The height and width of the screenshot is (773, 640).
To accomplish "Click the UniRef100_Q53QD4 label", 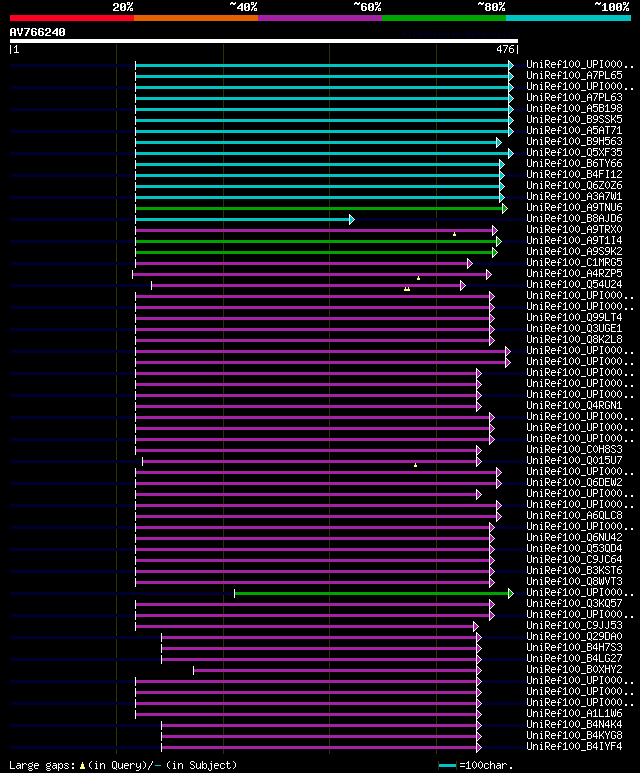I will click(x=574, y=549).
